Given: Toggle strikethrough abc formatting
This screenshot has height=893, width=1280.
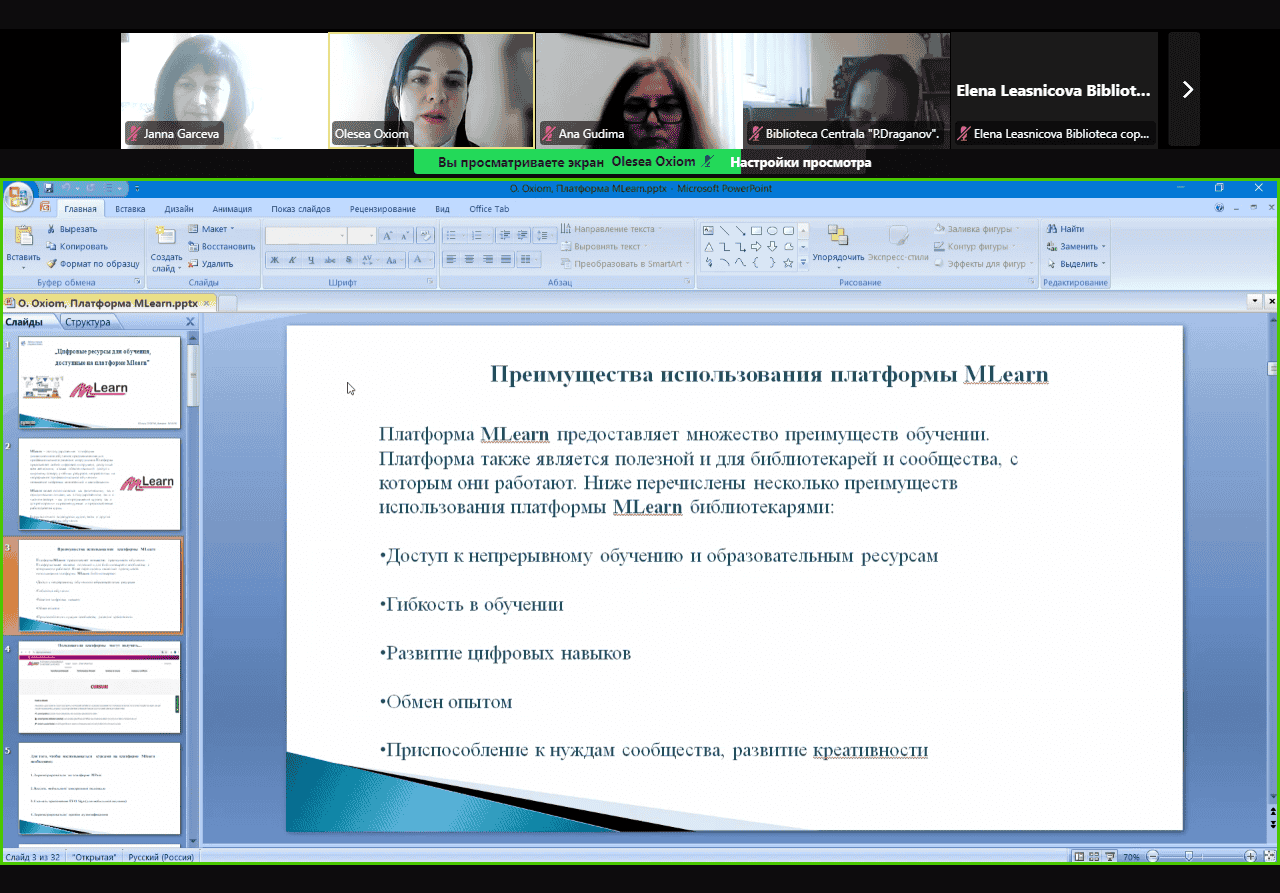Looking at the screenshot, I should [330, 260].
